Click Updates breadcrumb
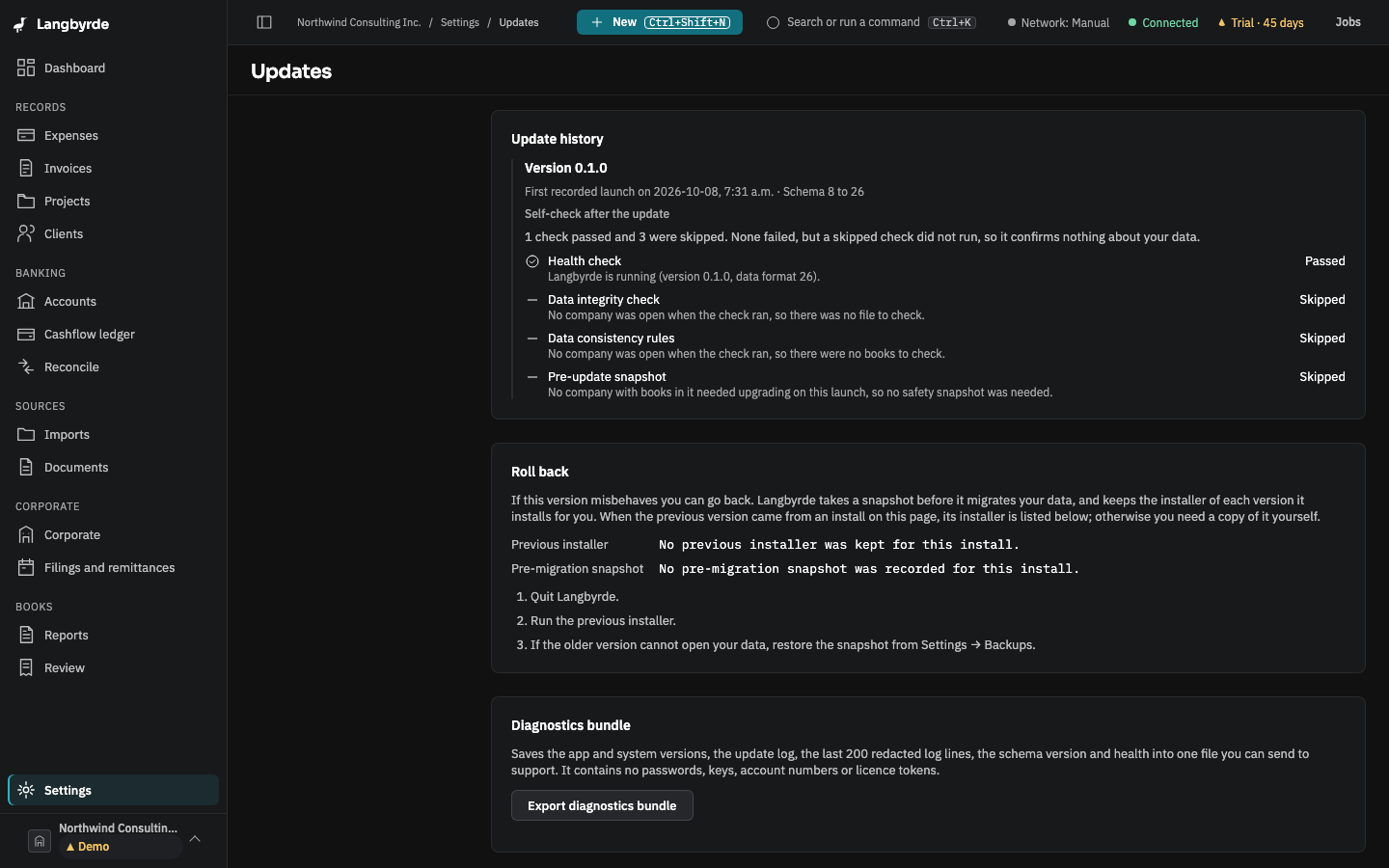The height and width of the screenshot is (868, 1389). coord(519,22)
